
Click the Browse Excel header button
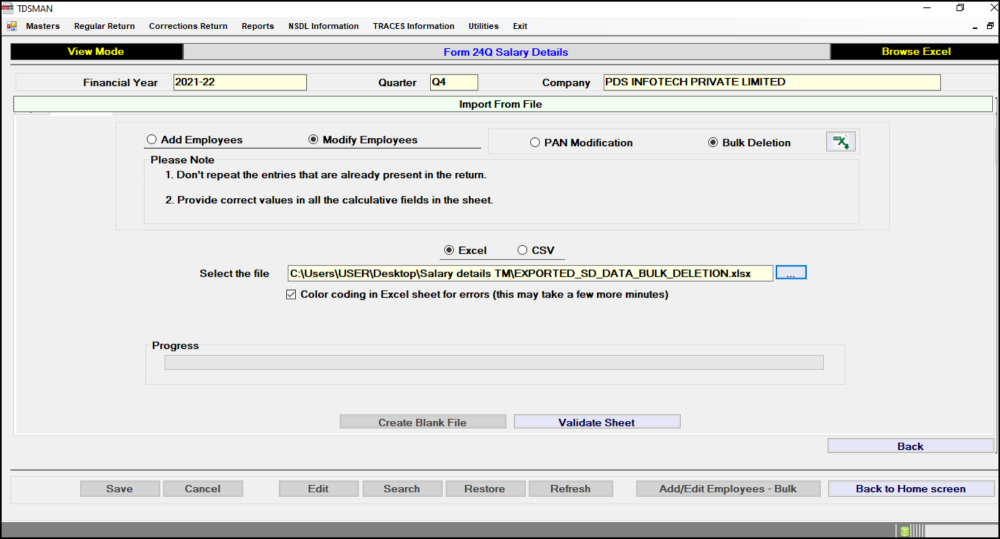915,52
